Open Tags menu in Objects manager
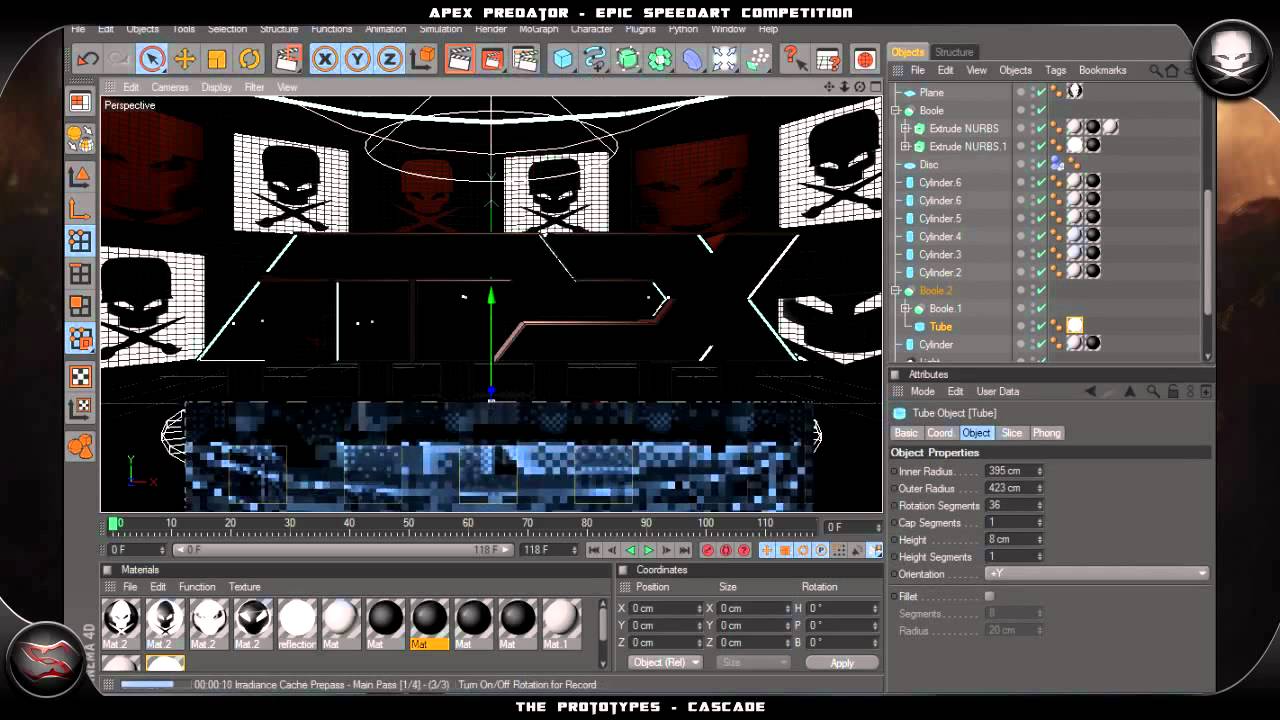1280x720 pixels. click(x=1055, y=70)
